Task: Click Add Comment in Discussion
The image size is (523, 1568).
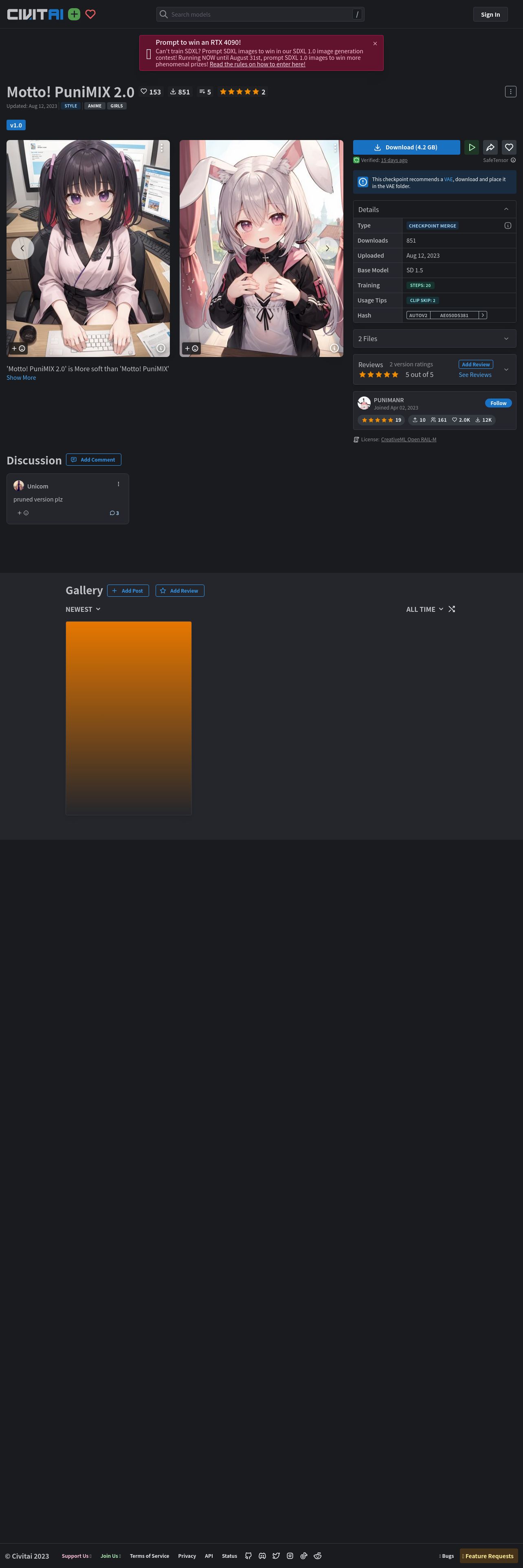Action: coord(93,460)
